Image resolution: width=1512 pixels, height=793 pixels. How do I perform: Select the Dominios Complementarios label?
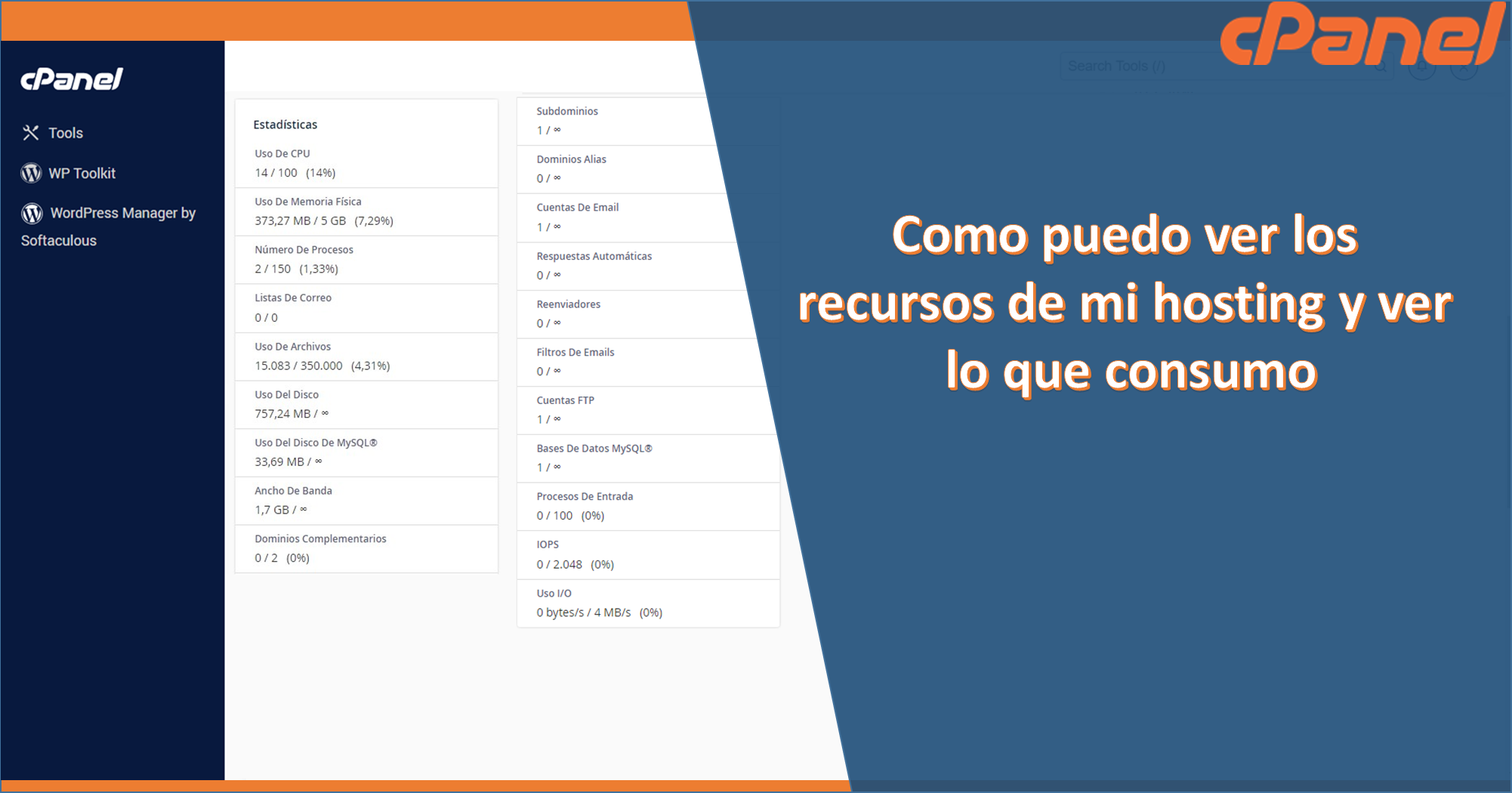(320, 539)
